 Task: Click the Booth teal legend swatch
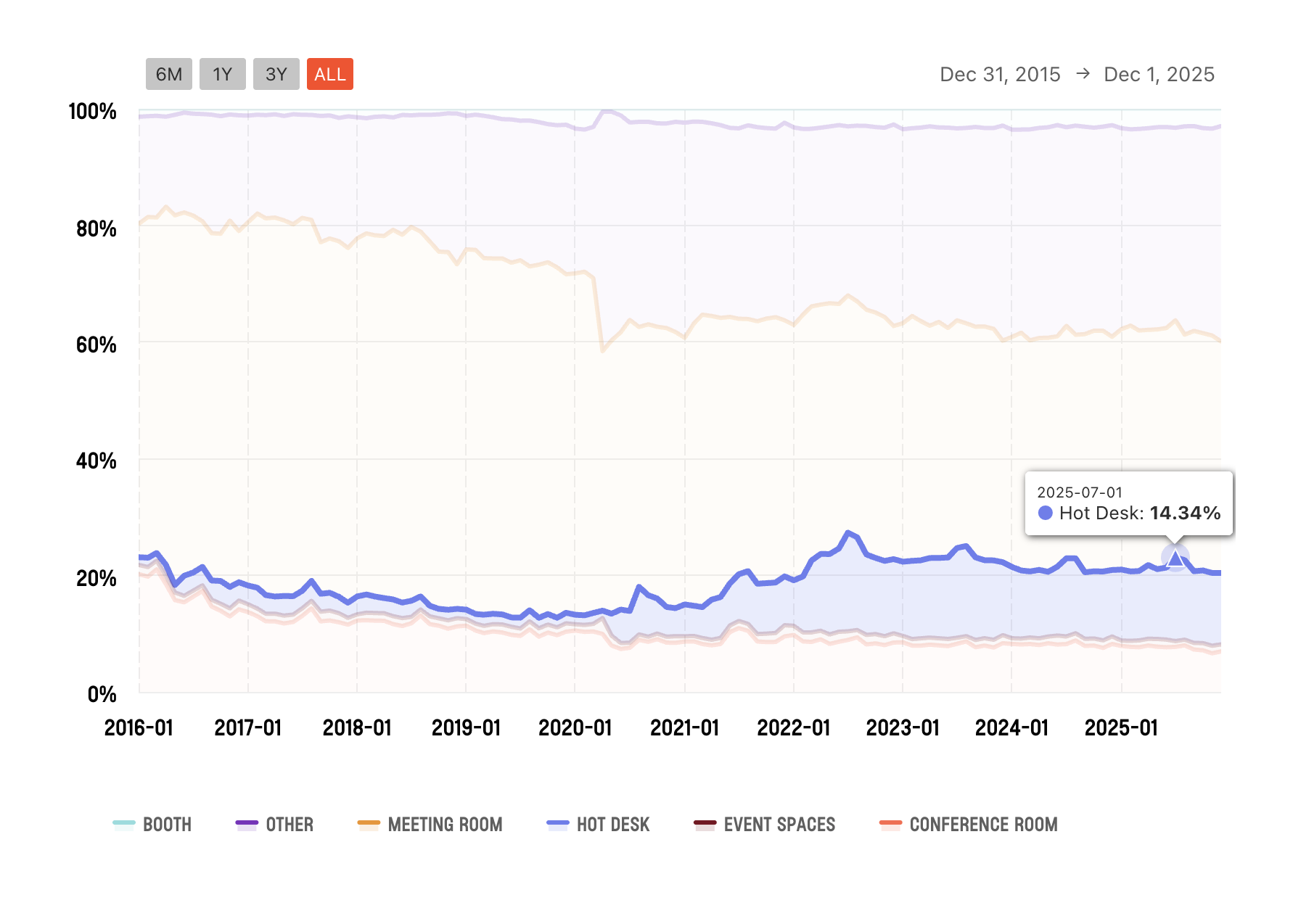pyautogui.click(x=124, y=823)
